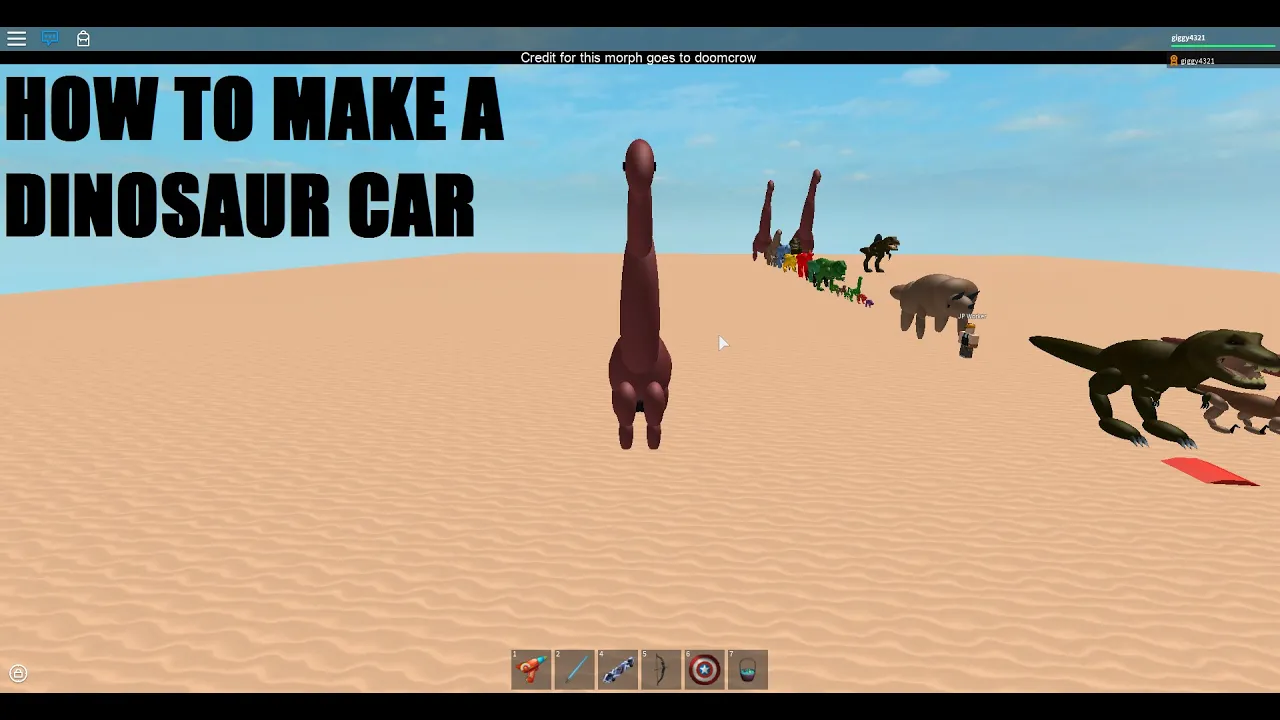Equip the ray gun in slot 1
1280x720 pixels.
tap(531, 669)
